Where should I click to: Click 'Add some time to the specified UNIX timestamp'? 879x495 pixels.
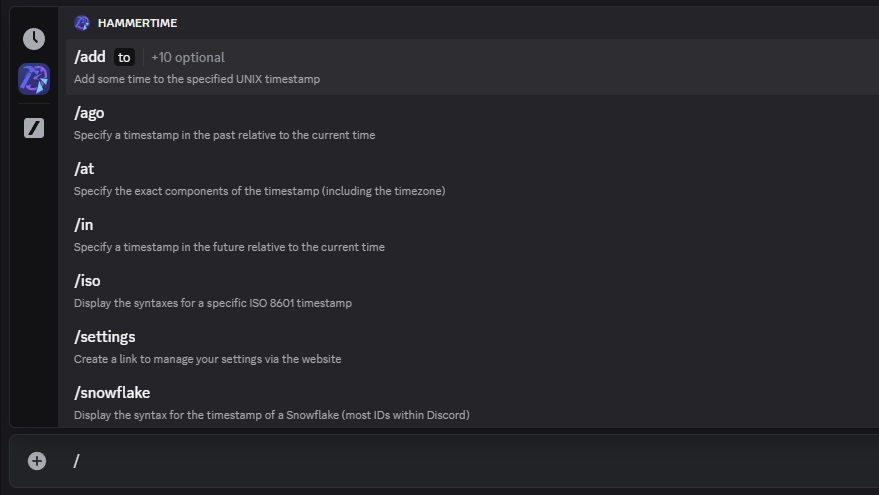197,79
